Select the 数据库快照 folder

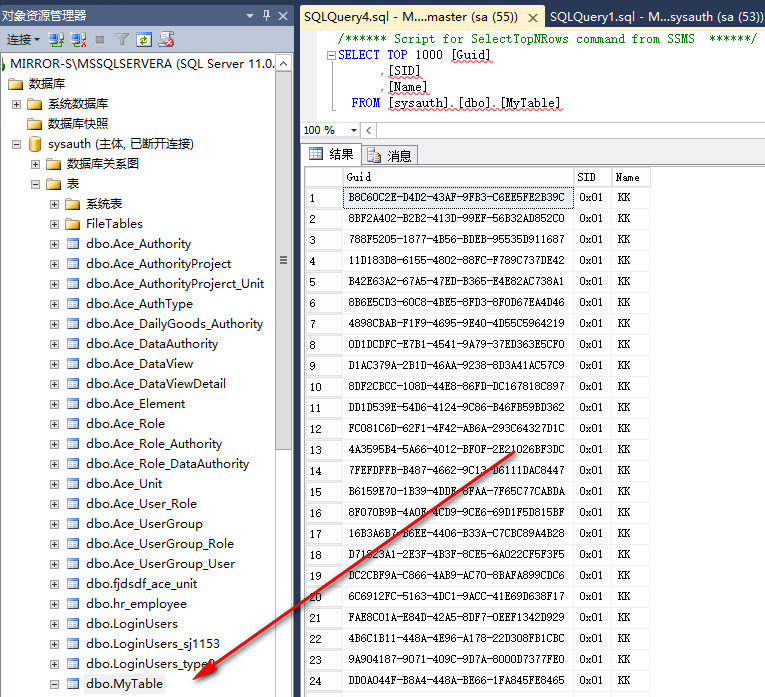click(x=78, y=124)
